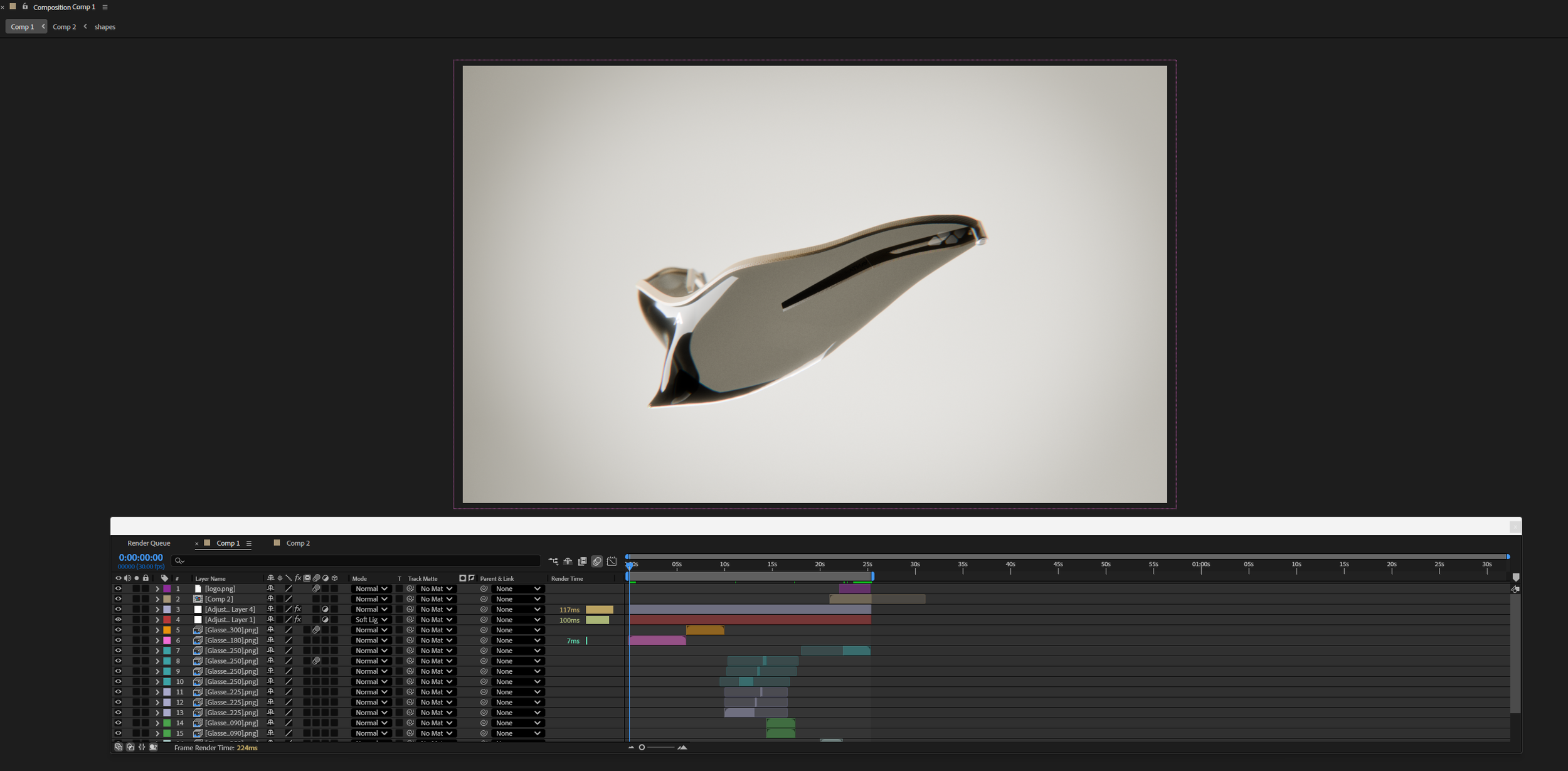
Task: Toggle the hide shy layers icon
Action: tap(568, 561)
